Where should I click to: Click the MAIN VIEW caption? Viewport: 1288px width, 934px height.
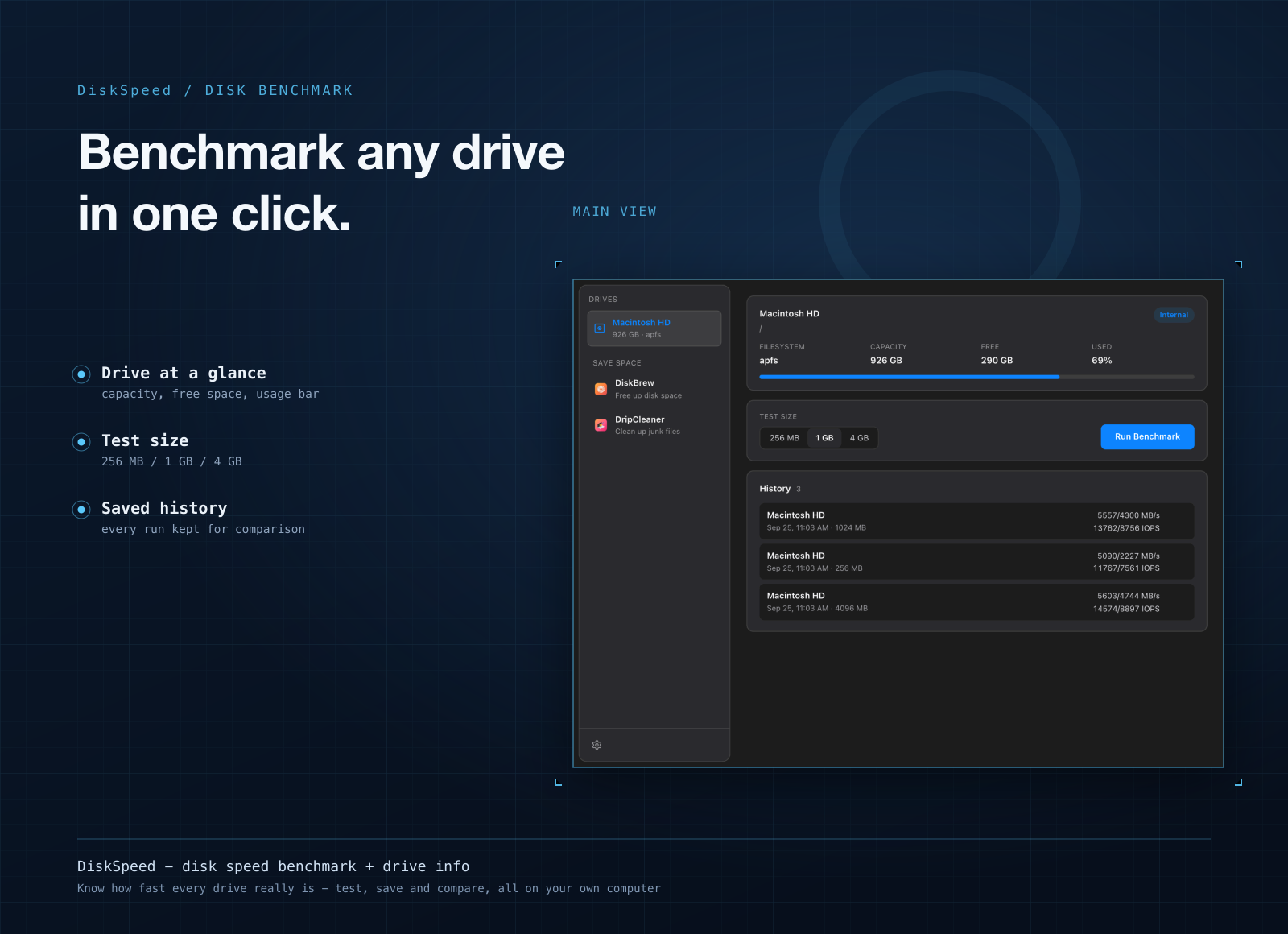pyautogui.click(x=614, y=212)
